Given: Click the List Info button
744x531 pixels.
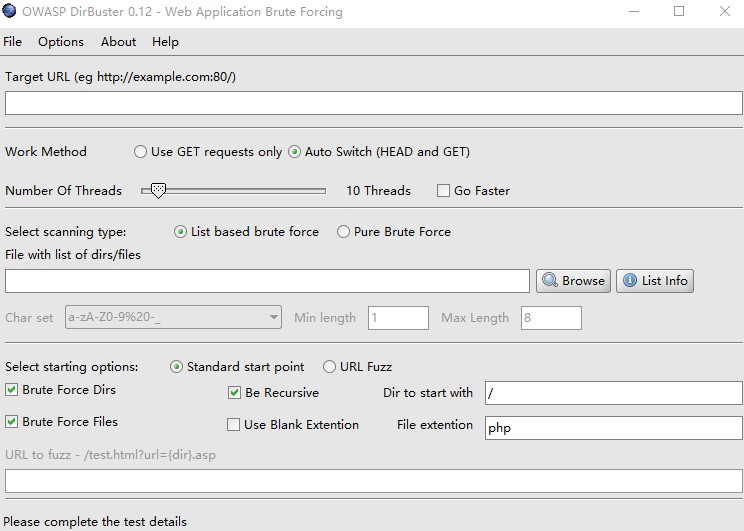Looking at the screenshot, I should point(655,281).
